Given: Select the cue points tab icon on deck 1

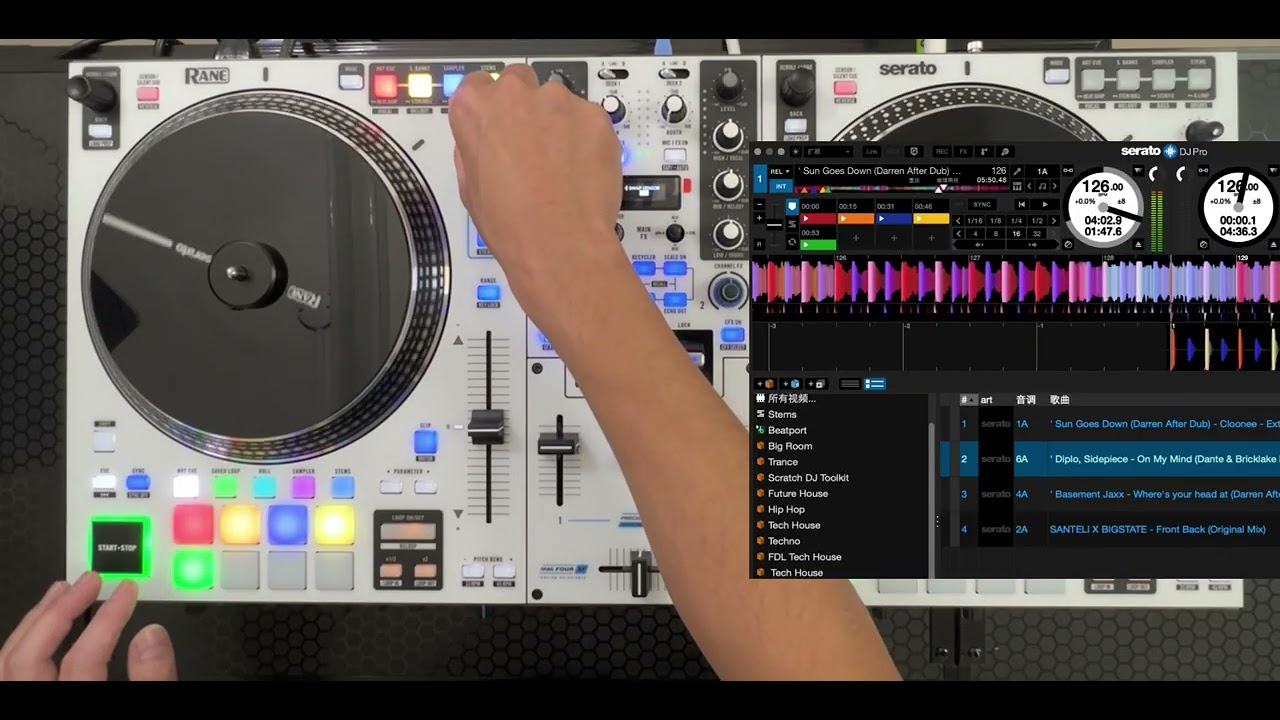Looking at the screenshot, I should pyautogui.click(x=792, y=206).
